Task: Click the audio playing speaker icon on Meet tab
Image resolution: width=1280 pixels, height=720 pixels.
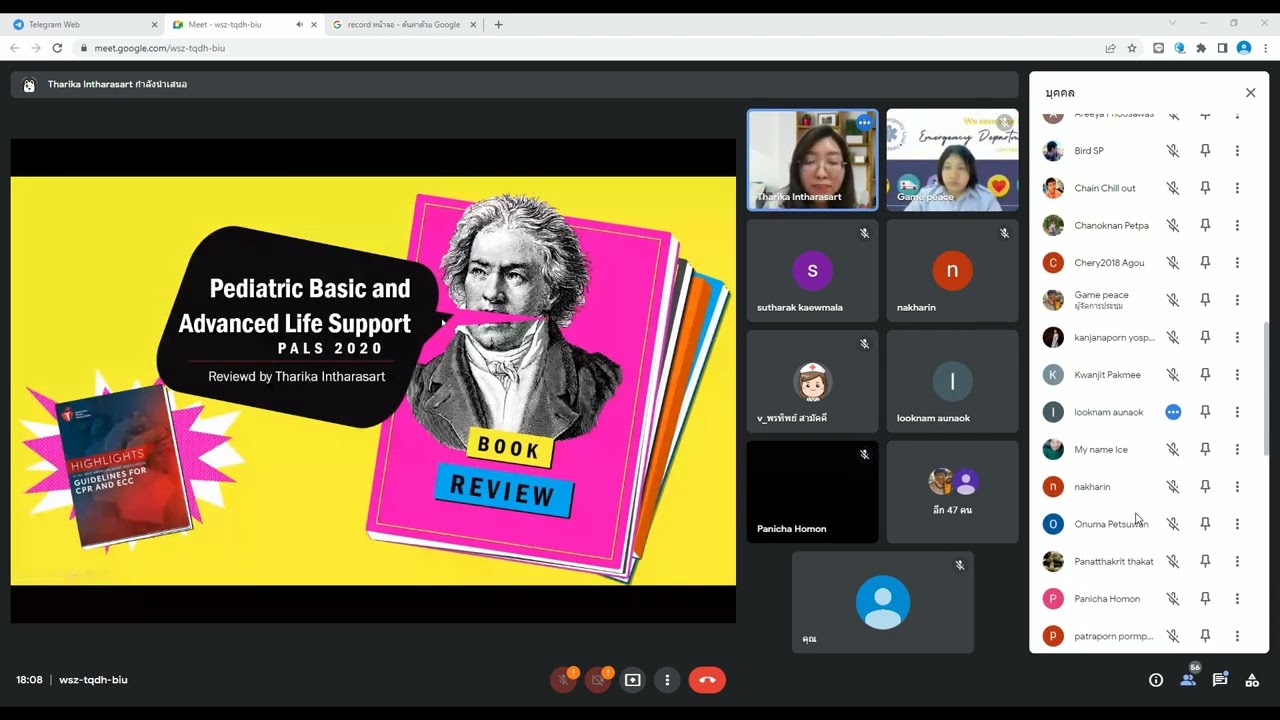Action: 299,25
